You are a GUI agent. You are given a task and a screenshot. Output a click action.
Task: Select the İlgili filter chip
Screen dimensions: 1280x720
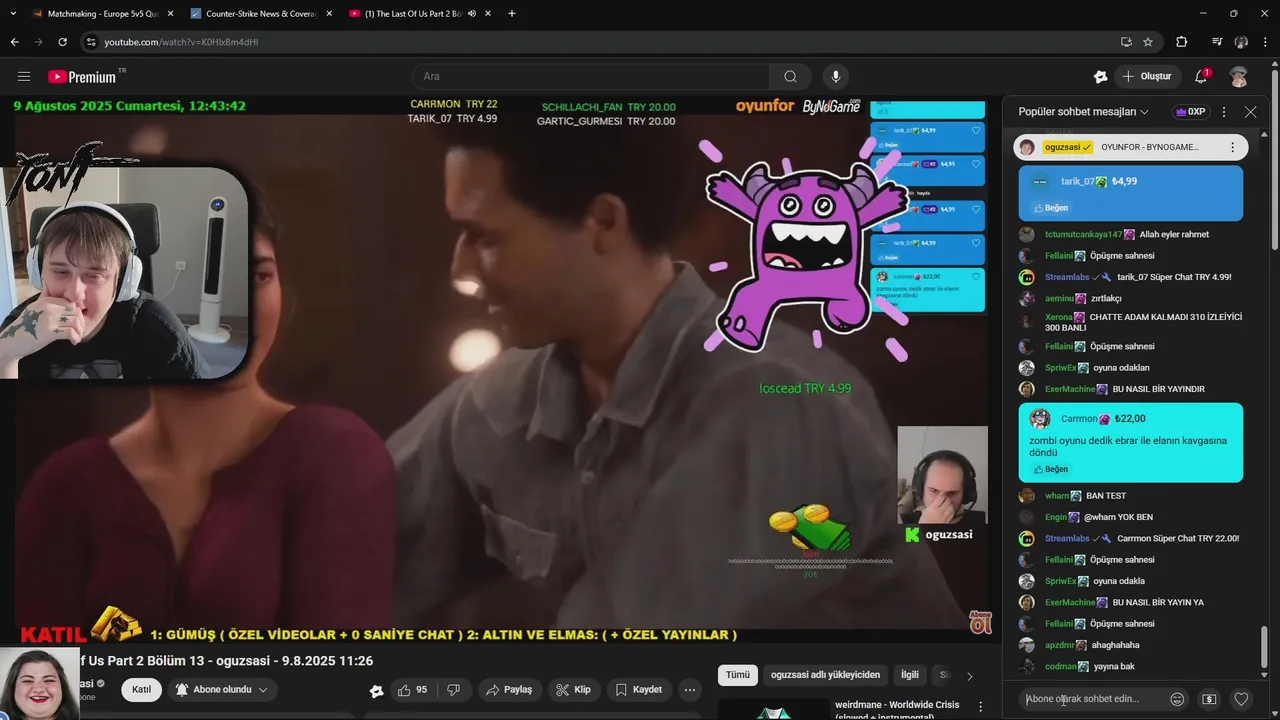(909, 675)
